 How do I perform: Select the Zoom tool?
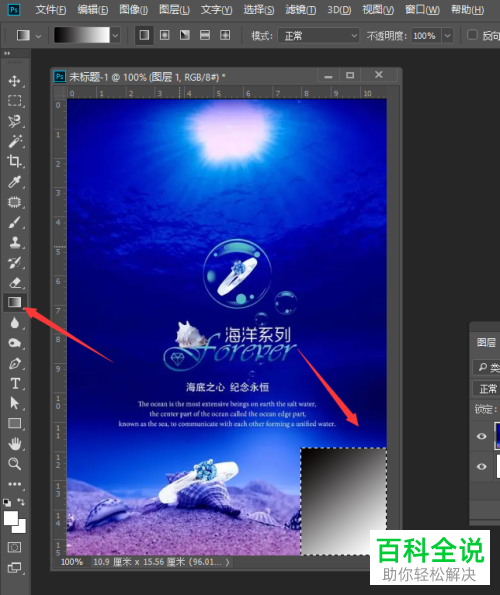tap(14, 464)
